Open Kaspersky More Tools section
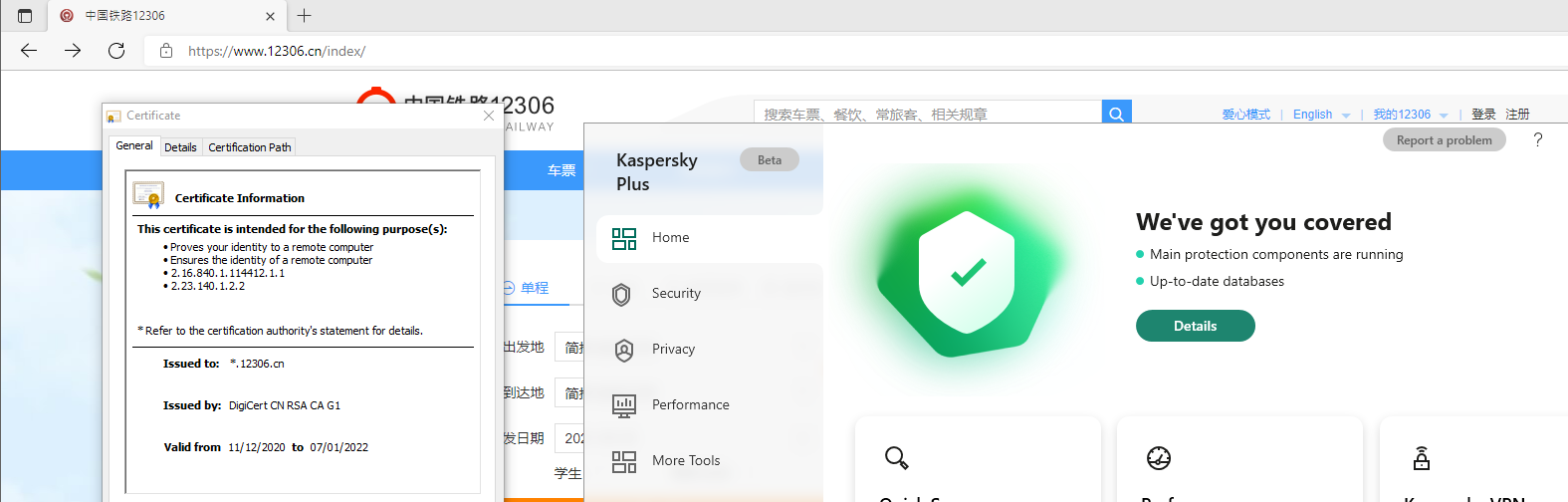Viewport: 1568px width, 502px height. coord(710,461)
